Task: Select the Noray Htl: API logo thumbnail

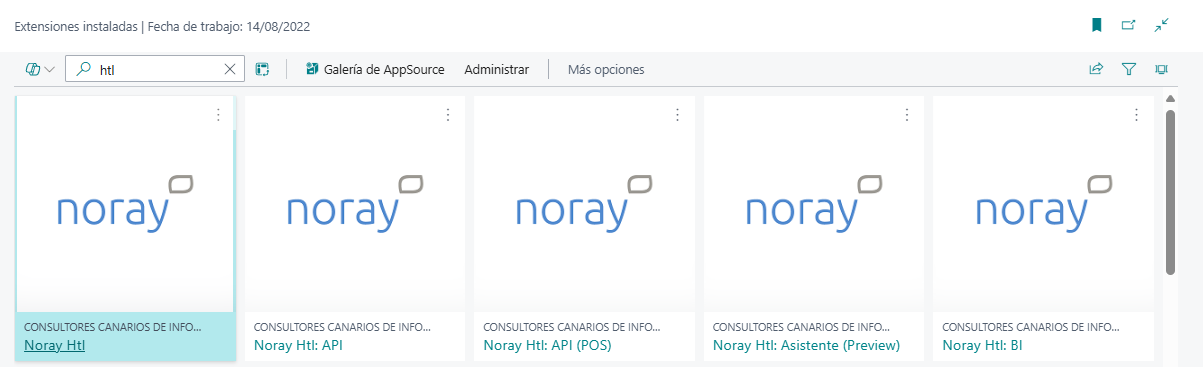Action: (355, 203)
